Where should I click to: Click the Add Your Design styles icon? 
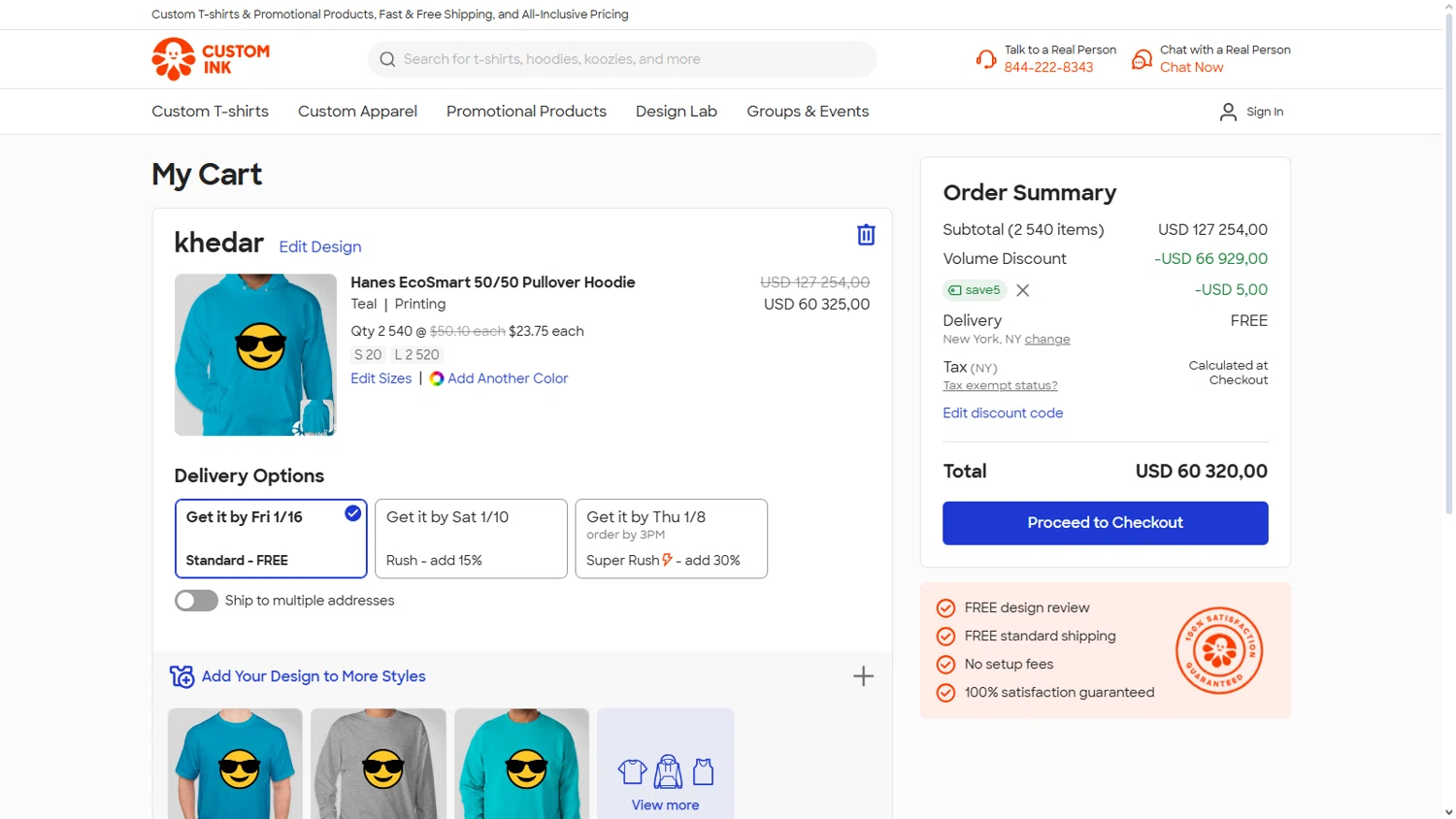[182, 676]
